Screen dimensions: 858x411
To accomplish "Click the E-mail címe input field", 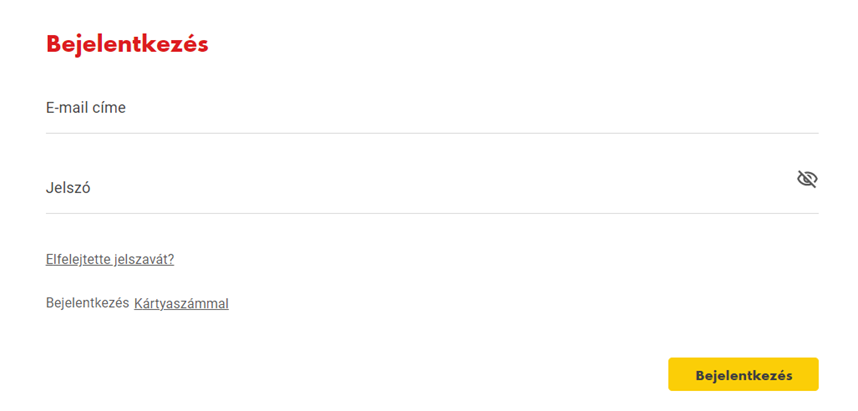I will [430, 108].
